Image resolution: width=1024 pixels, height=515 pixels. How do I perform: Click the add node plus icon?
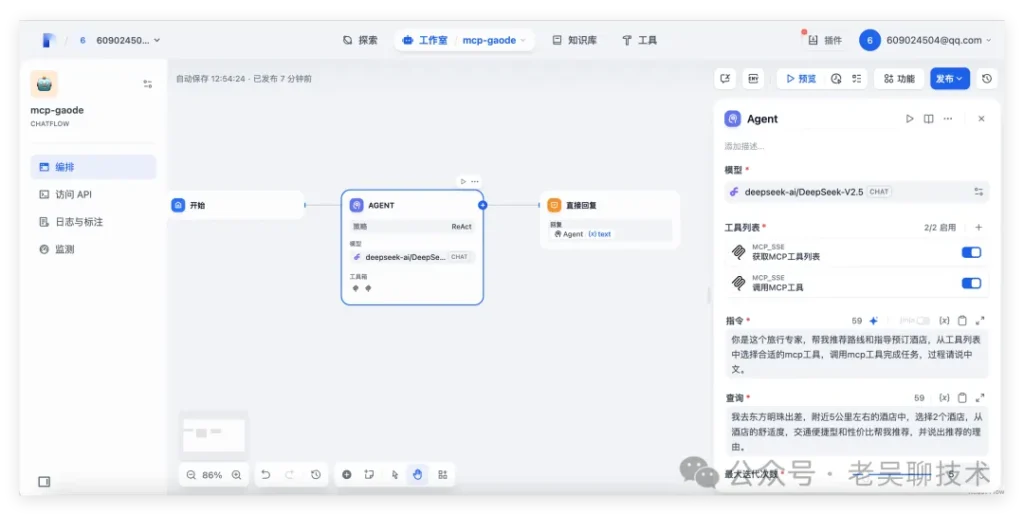(346, 475)
